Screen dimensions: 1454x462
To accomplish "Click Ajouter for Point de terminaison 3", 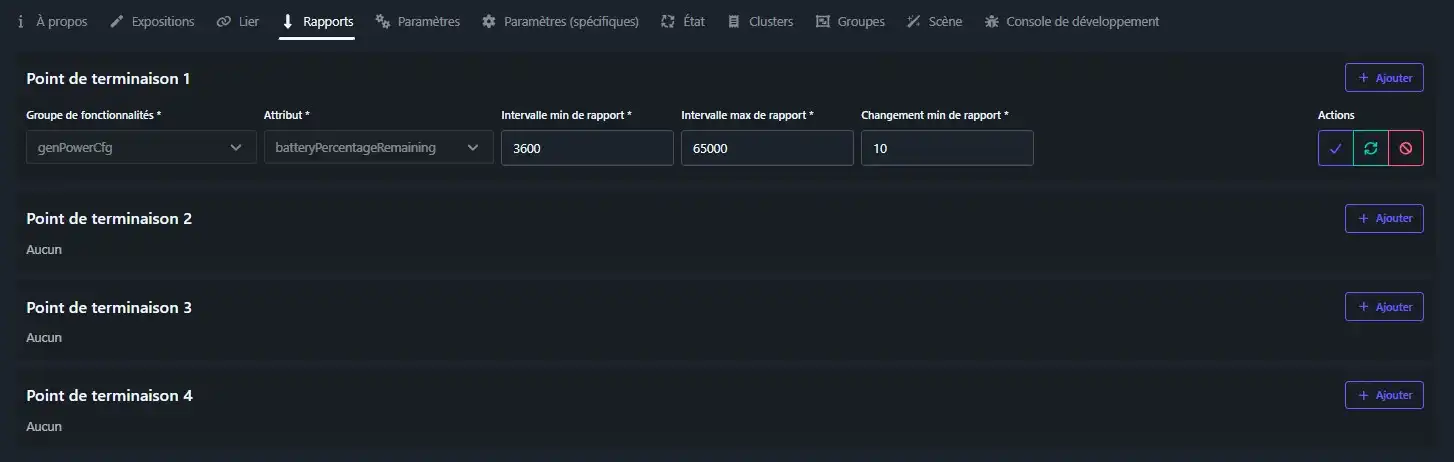I will [x=1384, y=307].
